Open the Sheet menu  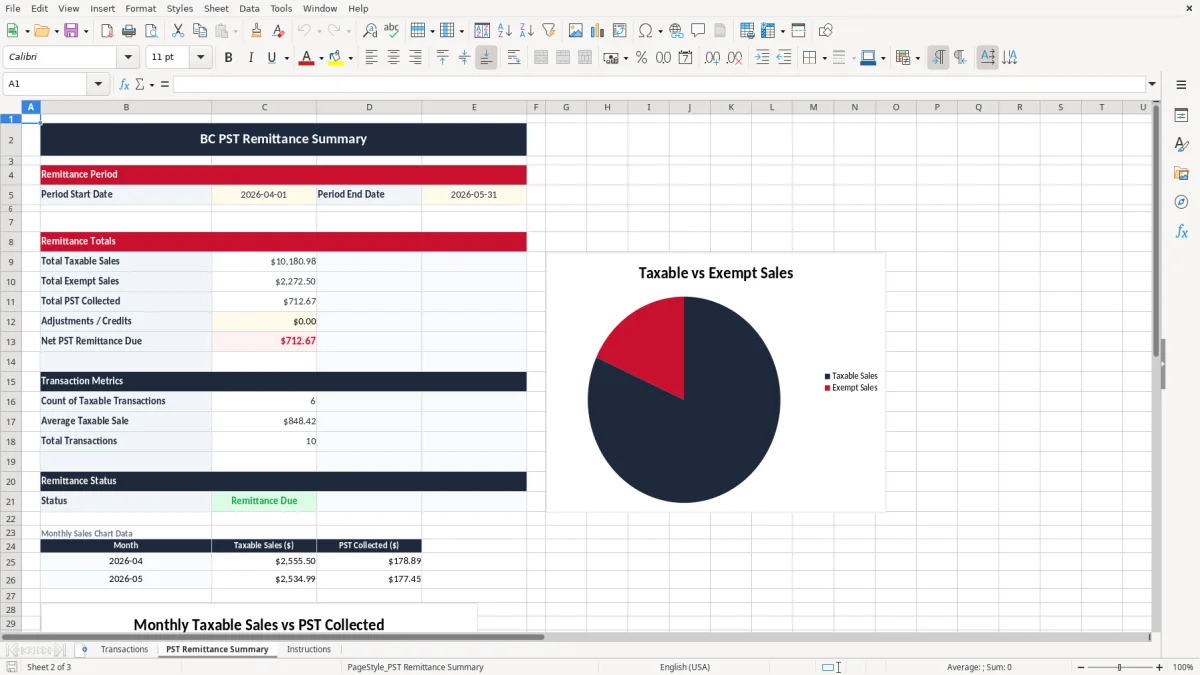pyautogui.click(x=216, y=8)
